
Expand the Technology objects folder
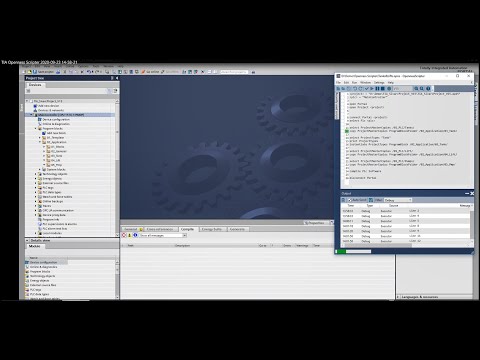point(36,174)
